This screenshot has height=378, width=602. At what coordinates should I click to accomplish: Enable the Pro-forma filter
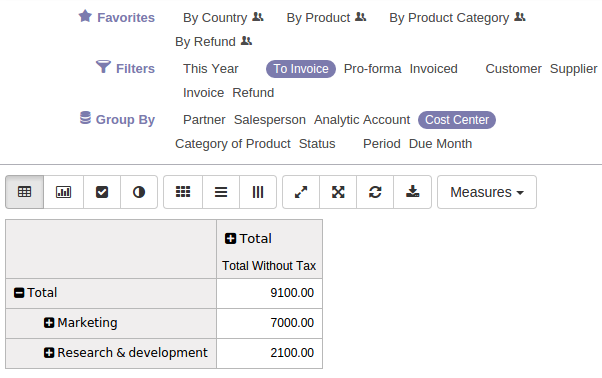coord(372,69)
